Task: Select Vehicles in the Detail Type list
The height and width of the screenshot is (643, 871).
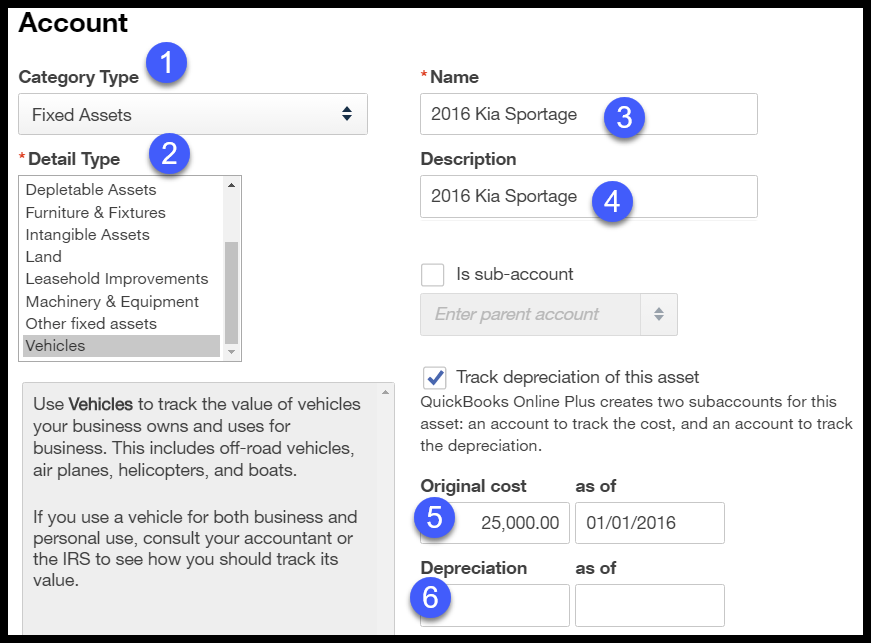Action: click(122, 345)
